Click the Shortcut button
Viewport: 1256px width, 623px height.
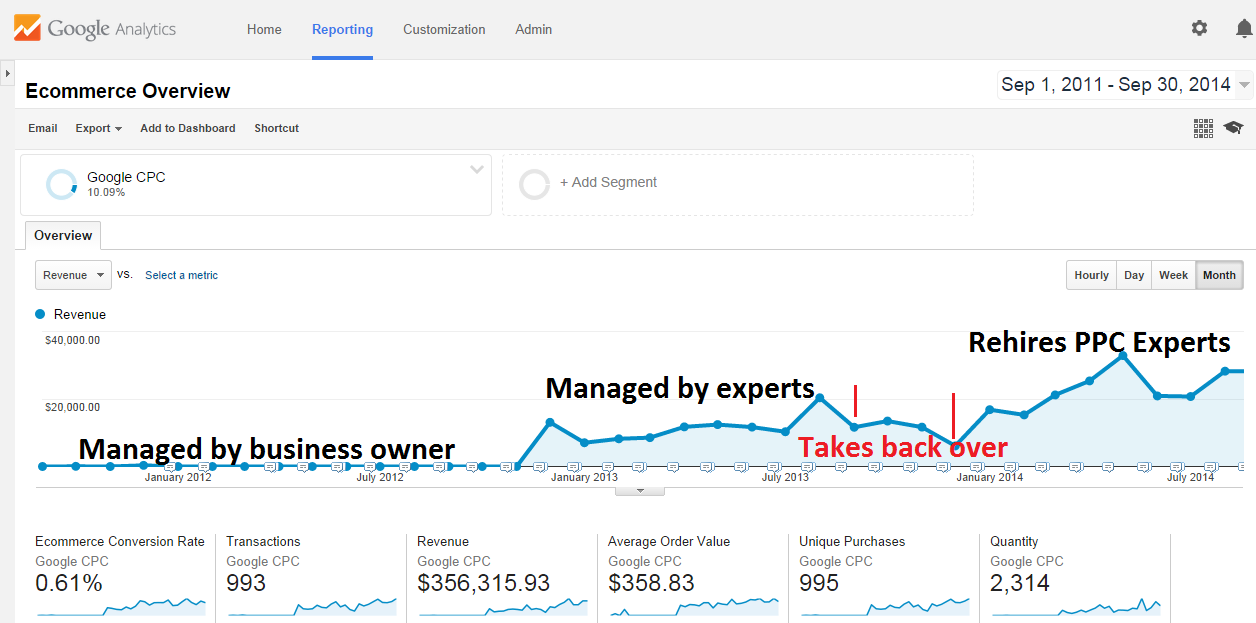(x=276, y=128)
